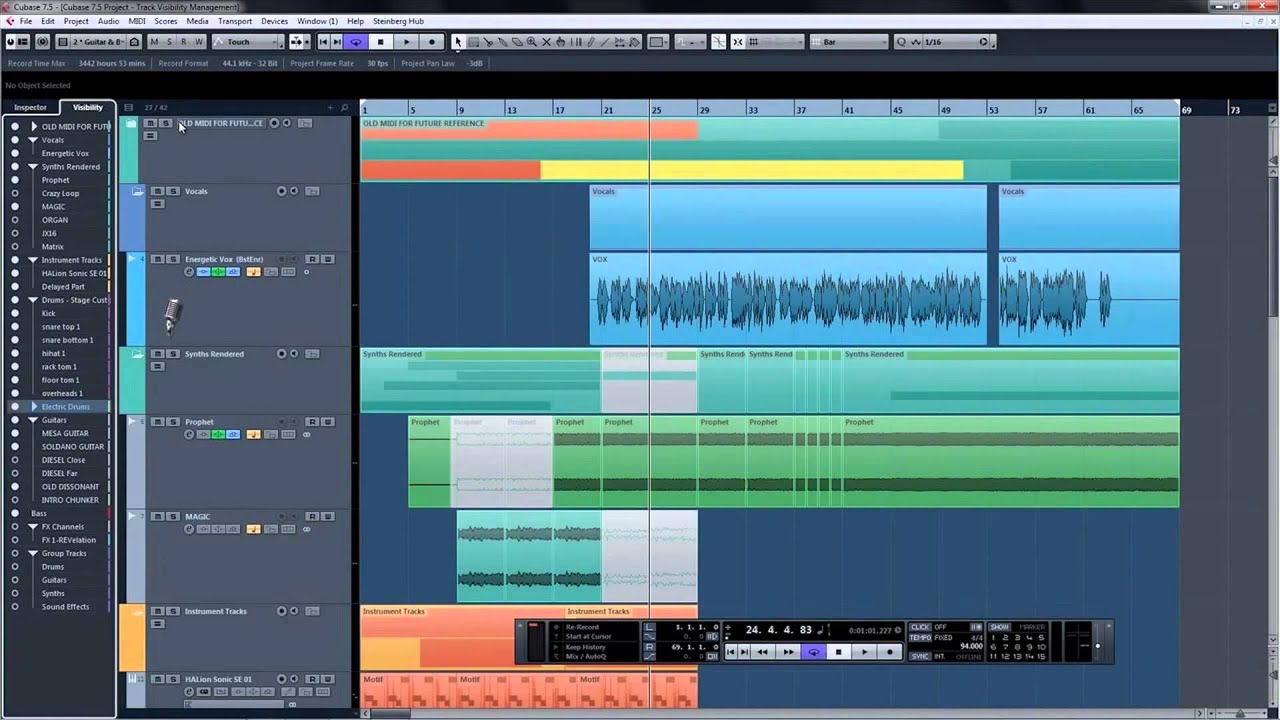
Task: Select the Line tool
Action: click(x=605, y=42)
